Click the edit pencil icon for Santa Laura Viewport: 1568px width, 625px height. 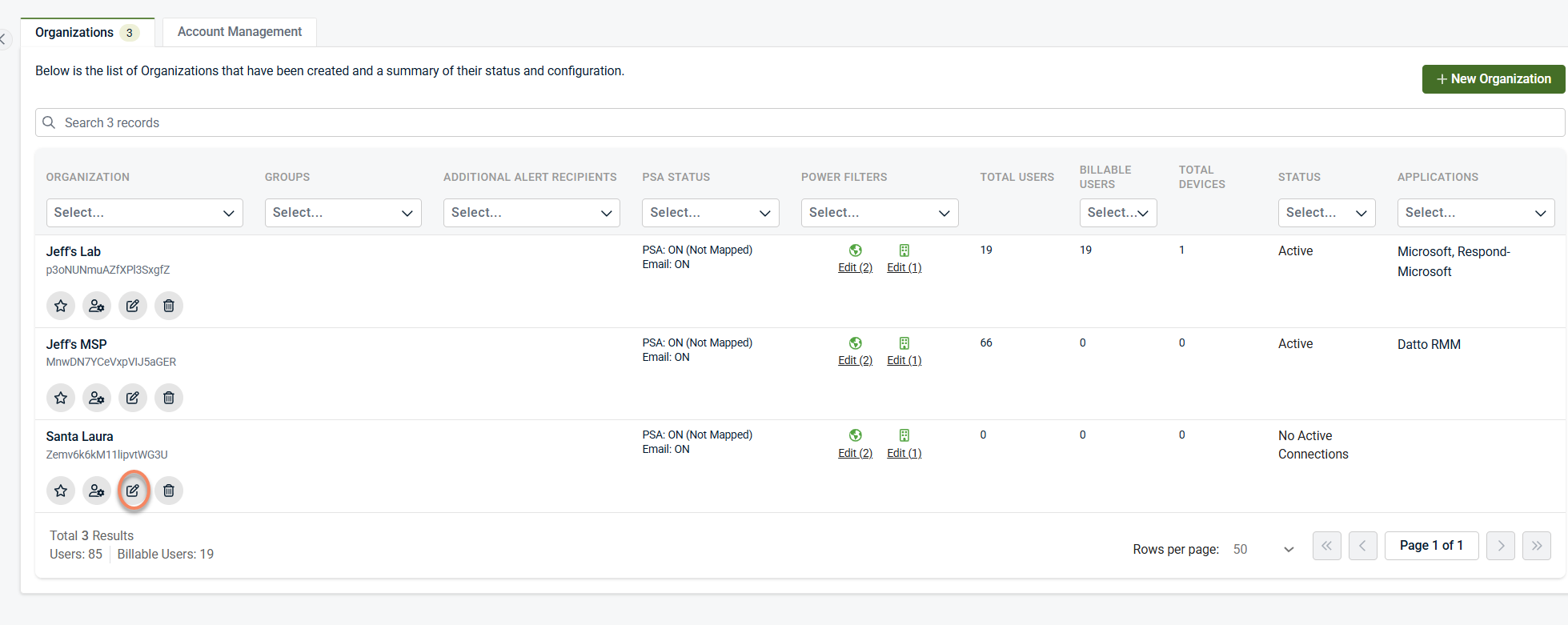tap(133, 491)
